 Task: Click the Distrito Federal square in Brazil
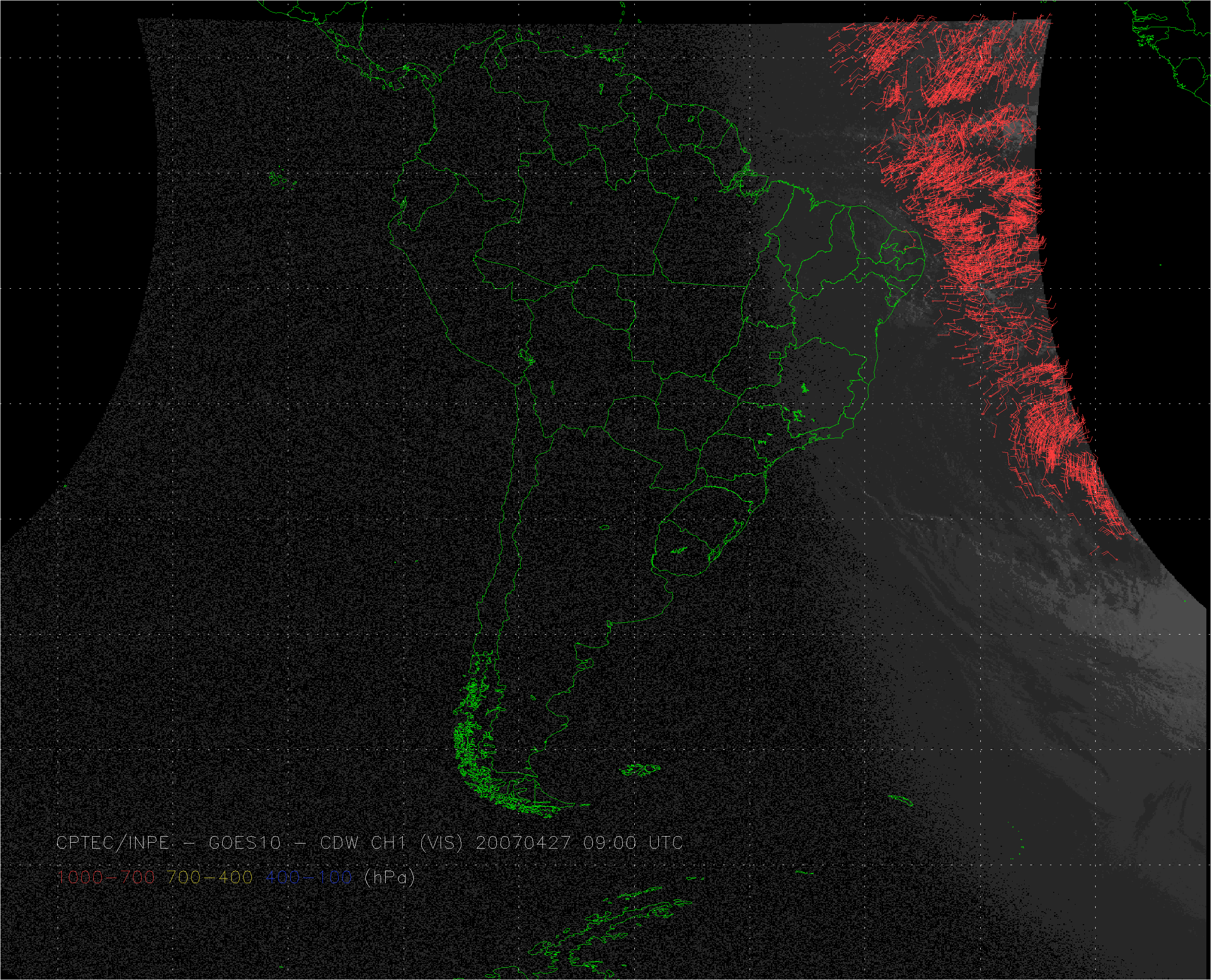tap(775, 355)
